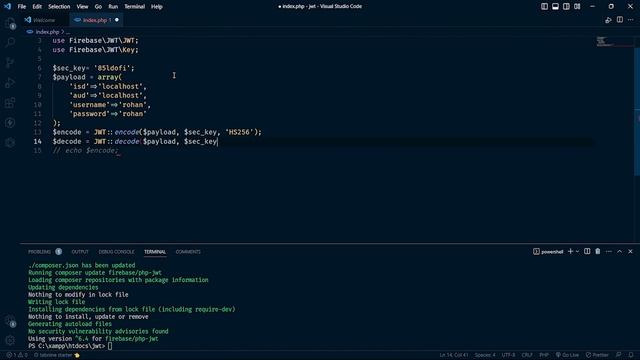Click the Spaces: 4 indentation status
This screenshot has width=640, height=360.
click(485, 355)
